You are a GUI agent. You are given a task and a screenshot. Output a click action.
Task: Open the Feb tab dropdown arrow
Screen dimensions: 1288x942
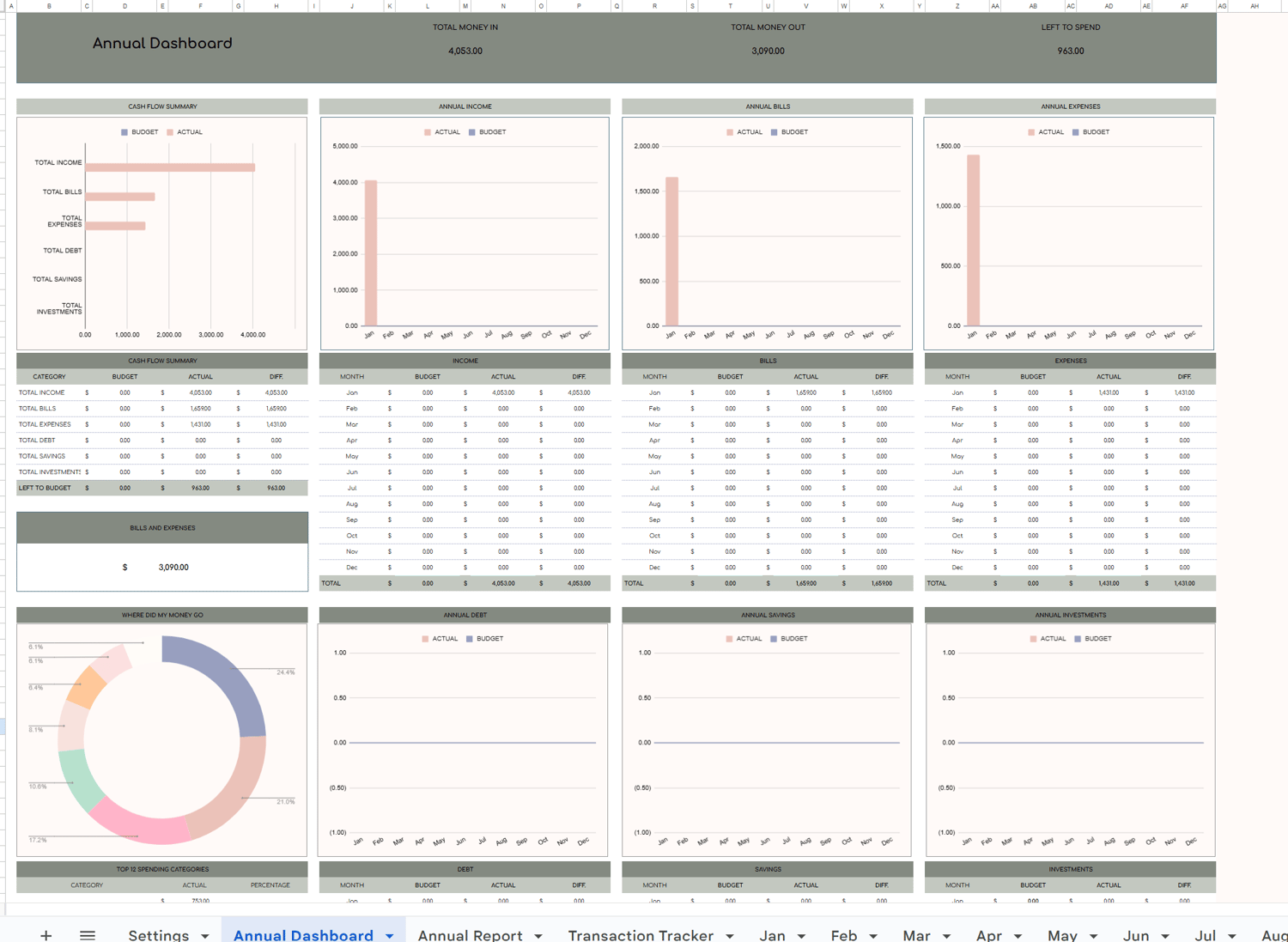(873, 935)
